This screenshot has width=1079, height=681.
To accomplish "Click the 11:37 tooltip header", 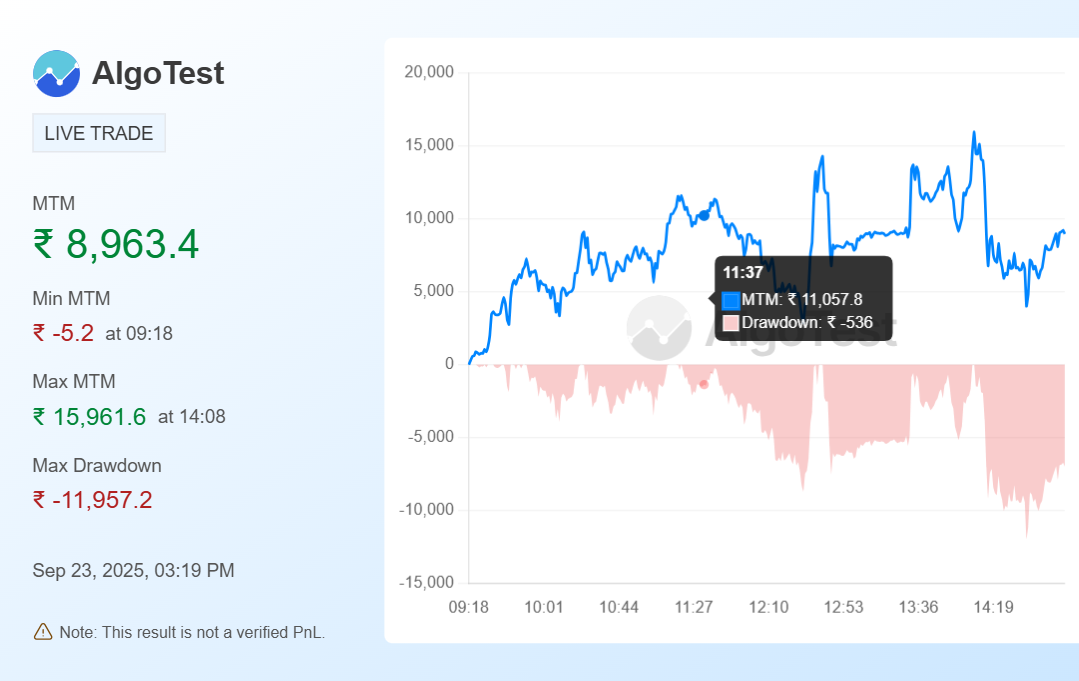I will click(743, 272).
